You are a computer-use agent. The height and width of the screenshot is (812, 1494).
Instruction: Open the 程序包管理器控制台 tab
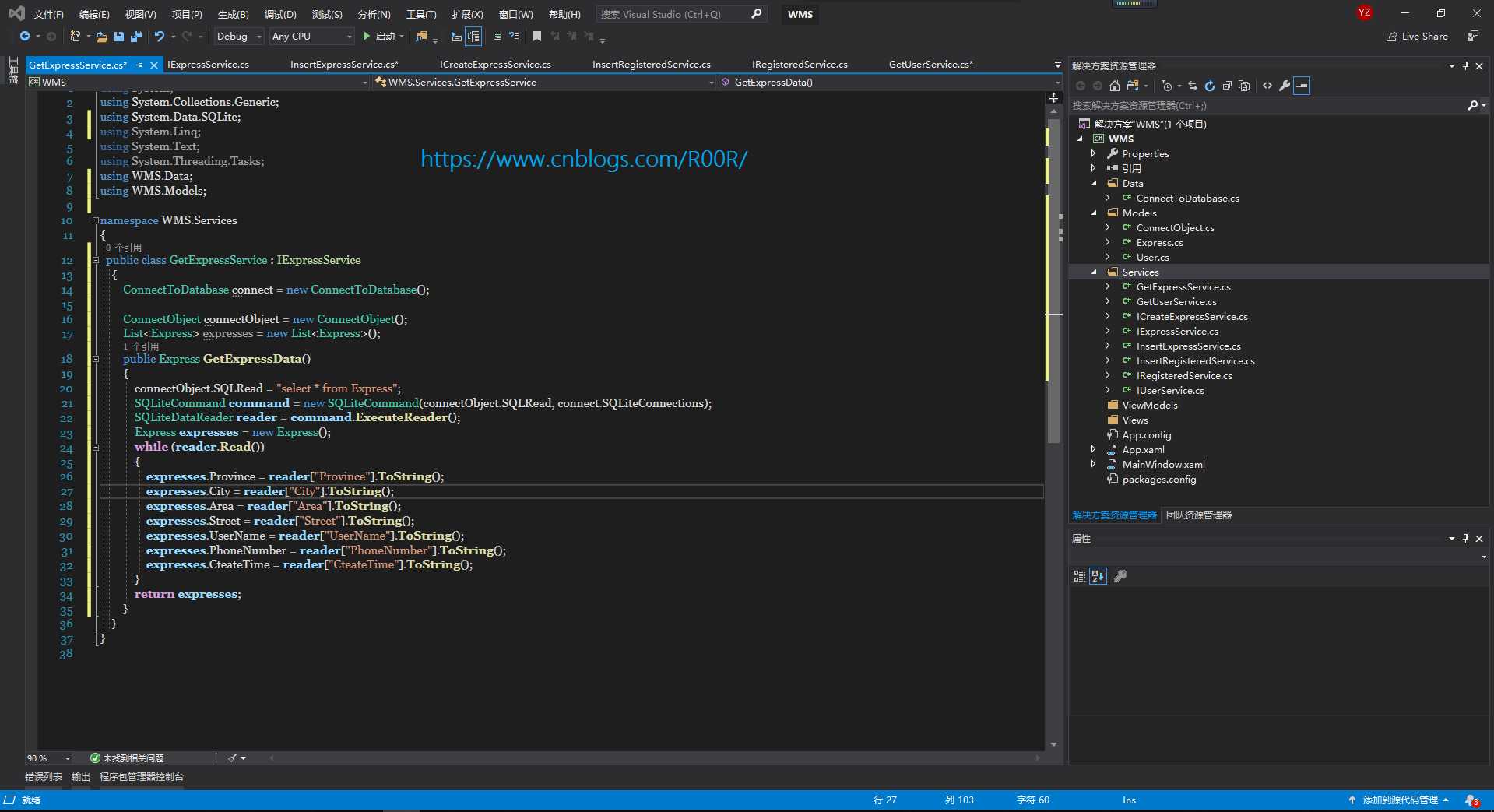142,777
